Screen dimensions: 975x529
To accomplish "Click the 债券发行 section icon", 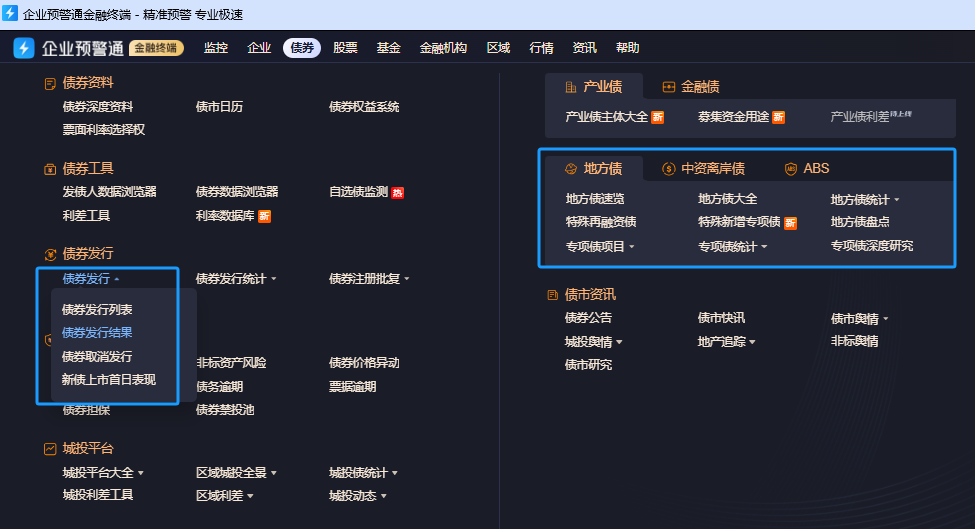I will pos(50,254).
